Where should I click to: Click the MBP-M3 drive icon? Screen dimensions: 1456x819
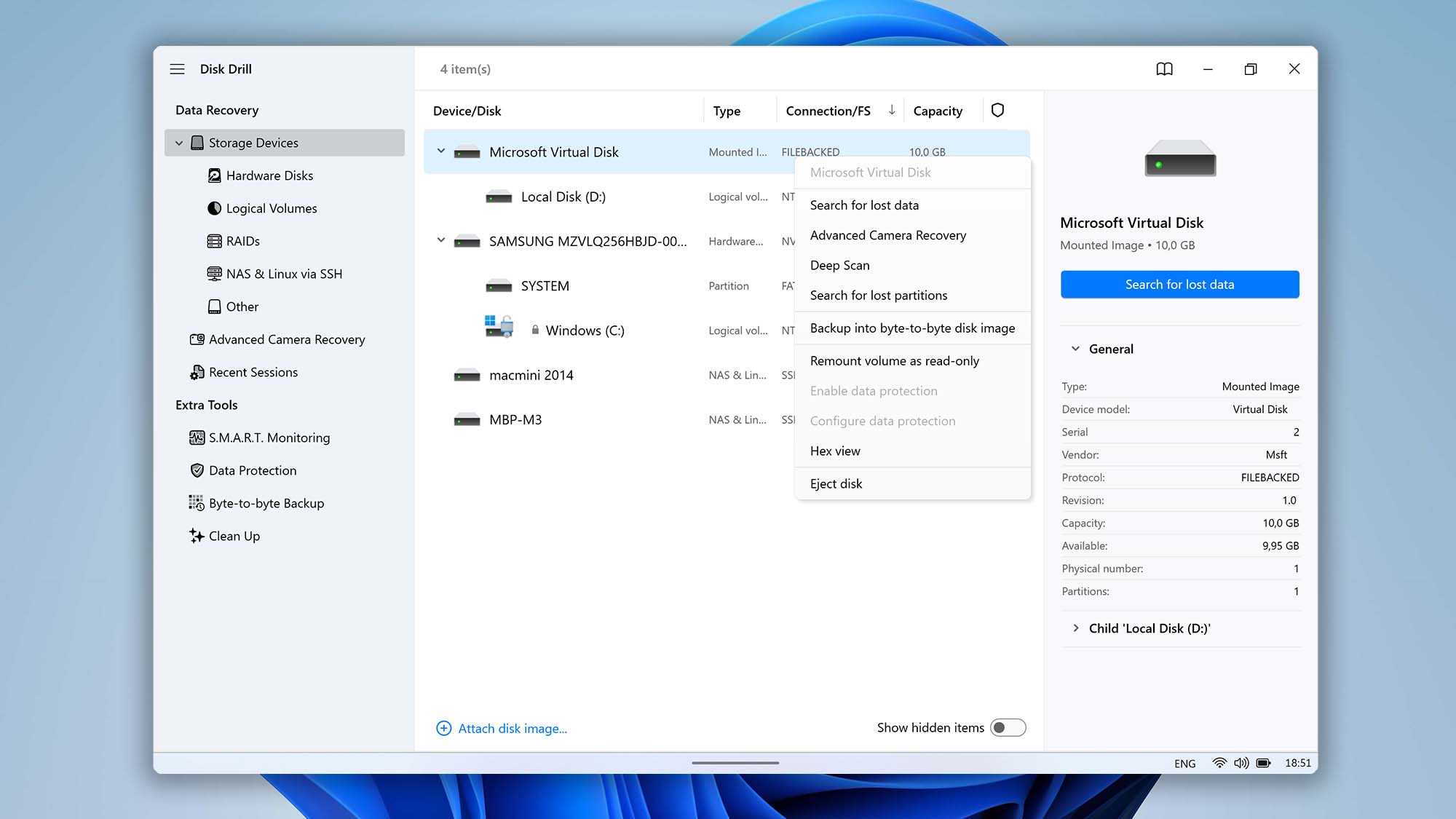tap(467, 419)
